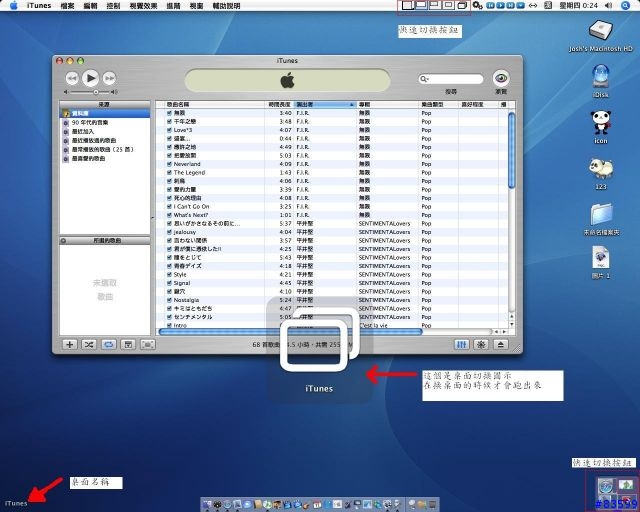Skip ahead with the iTunes fast-forward button
640x512 pixels.
point(109,78)
